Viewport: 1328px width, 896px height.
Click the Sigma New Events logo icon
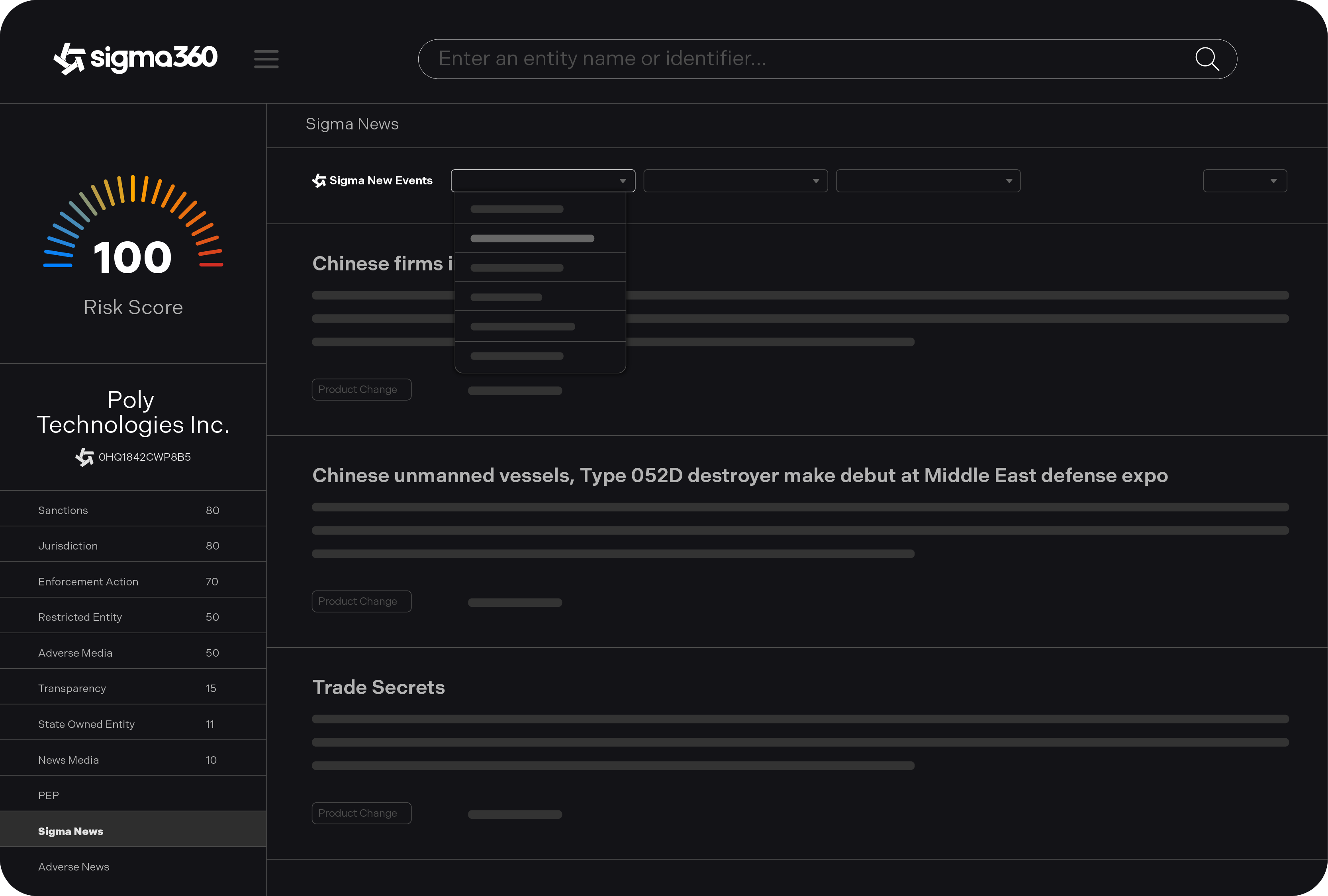coord(319,180)
